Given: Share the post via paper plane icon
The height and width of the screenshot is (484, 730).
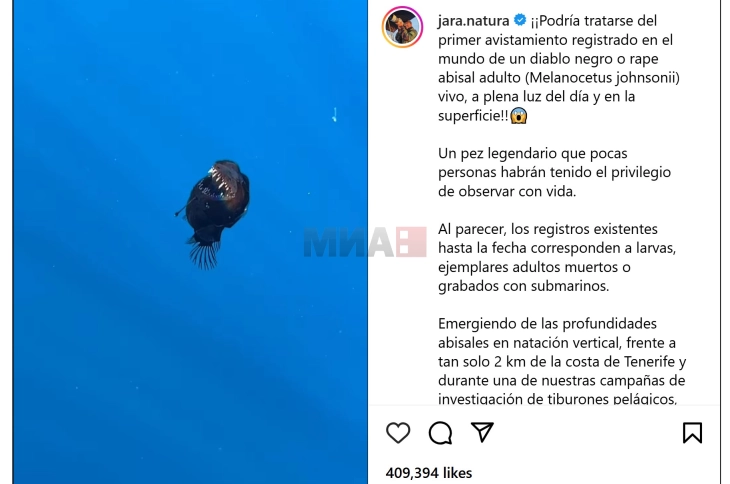Looking at the screenshot, I should (x=482, y=432).
